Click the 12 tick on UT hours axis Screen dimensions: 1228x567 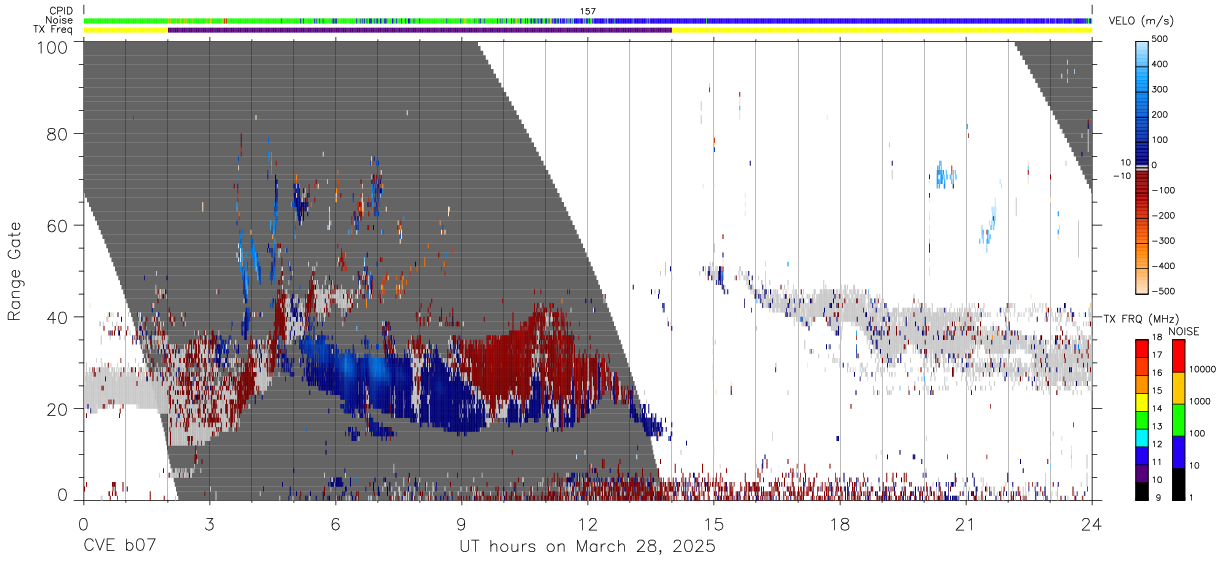[x=588, y=524]
